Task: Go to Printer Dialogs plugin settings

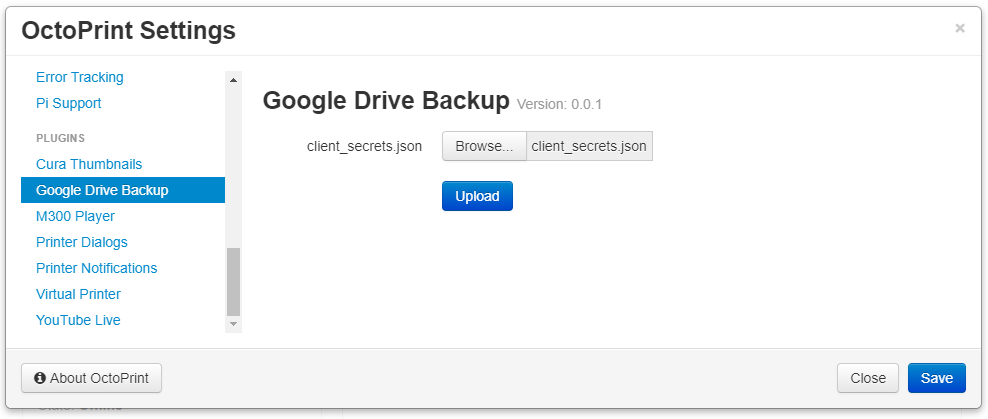Action: pyautogui.click(x=81, y=242)
